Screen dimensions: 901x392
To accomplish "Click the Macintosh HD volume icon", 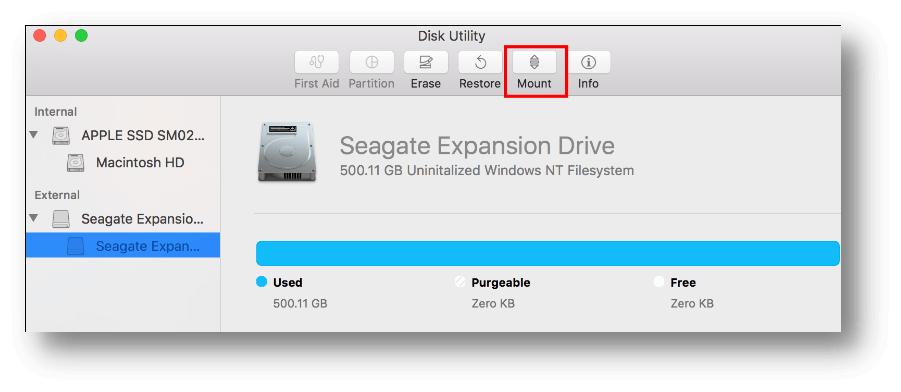I will pos(75,163).
